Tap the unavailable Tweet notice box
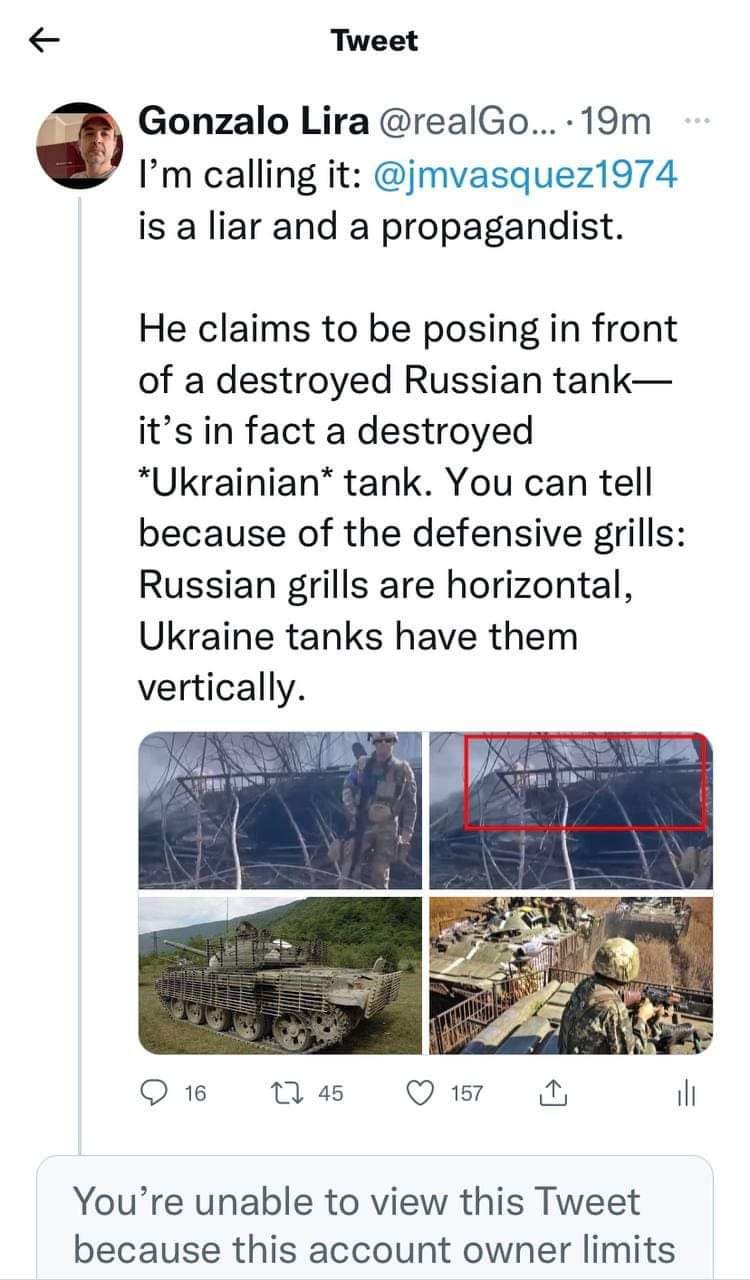The image size is (750, 1280). [375, 1220]
